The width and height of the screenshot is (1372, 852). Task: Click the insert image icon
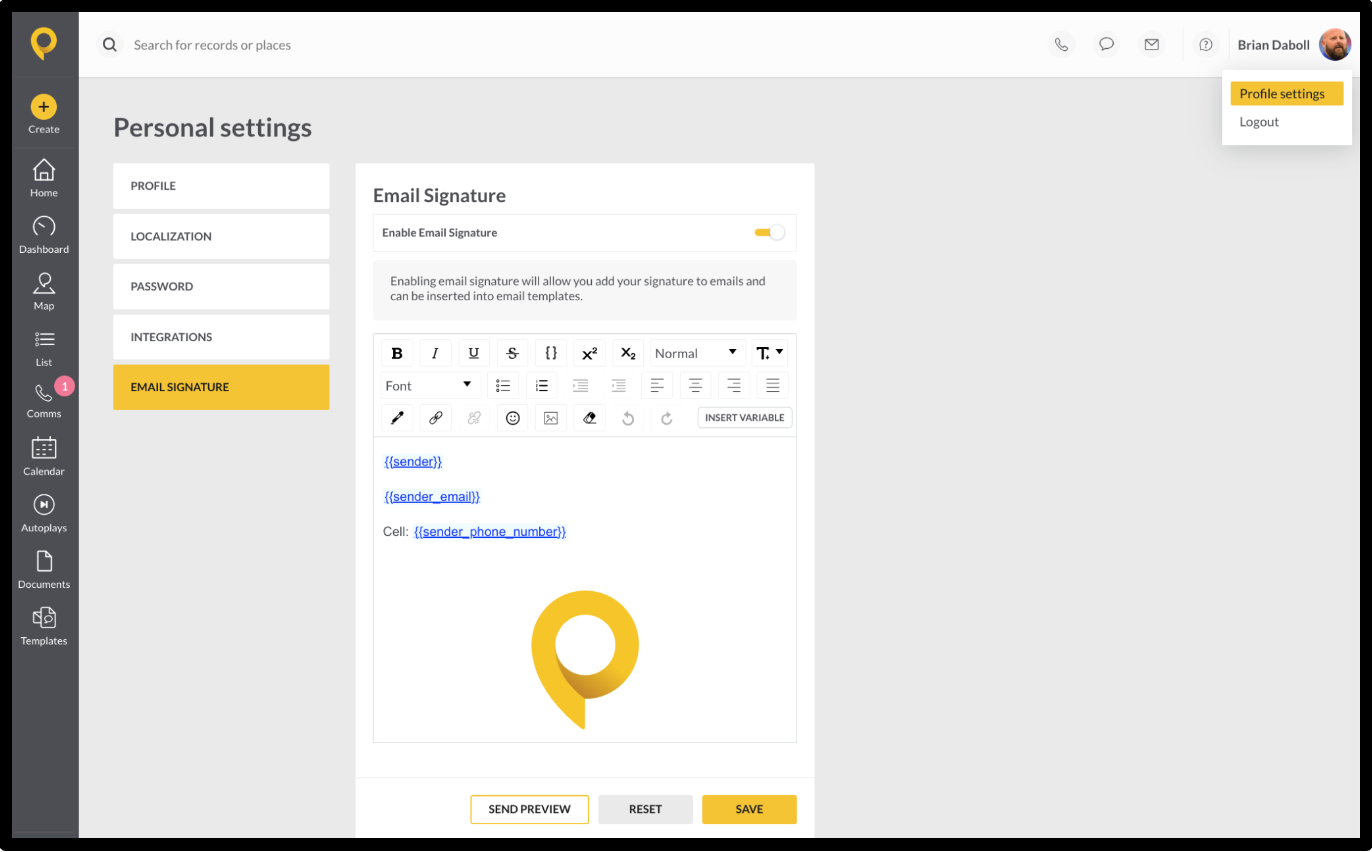point(551,418)
